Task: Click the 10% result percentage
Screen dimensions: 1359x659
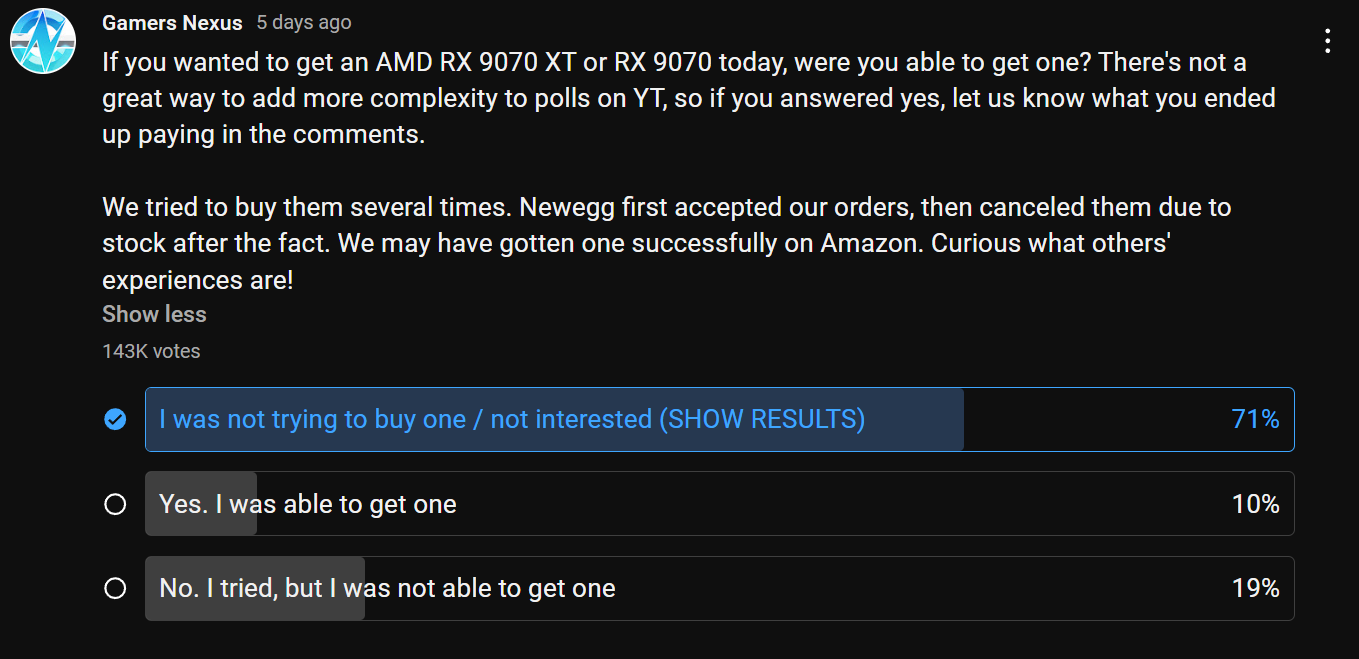Action: click(x=1255, y=504)
